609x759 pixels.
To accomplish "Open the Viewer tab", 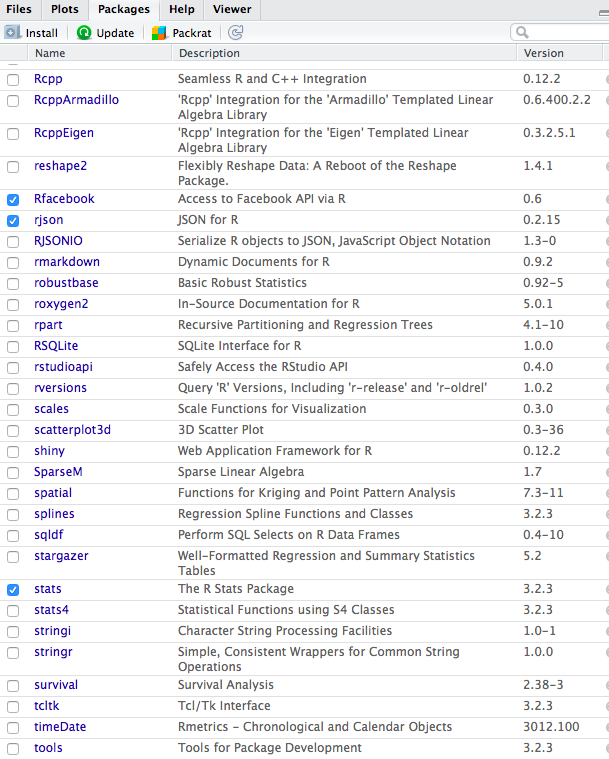I will tap(232, 9).
